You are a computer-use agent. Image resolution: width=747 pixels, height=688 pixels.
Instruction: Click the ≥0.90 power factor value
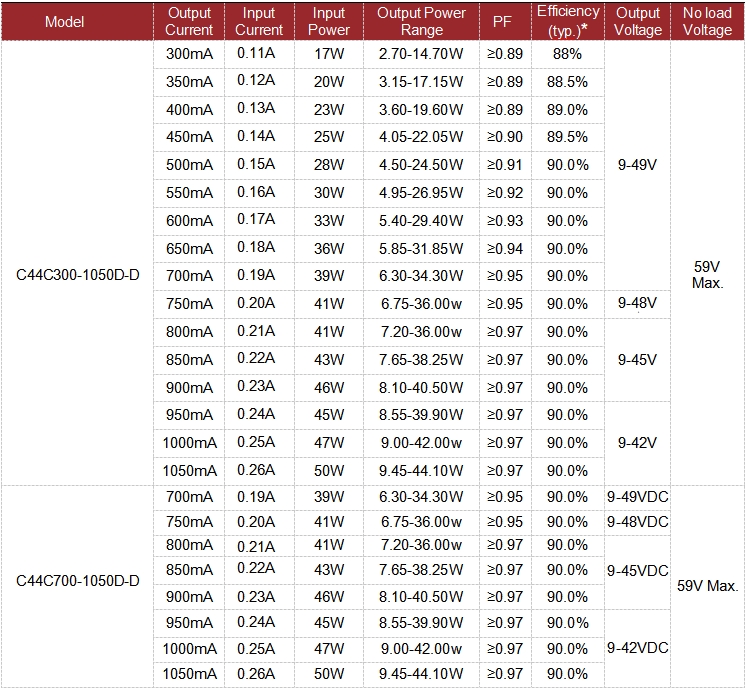coord(505,137)
